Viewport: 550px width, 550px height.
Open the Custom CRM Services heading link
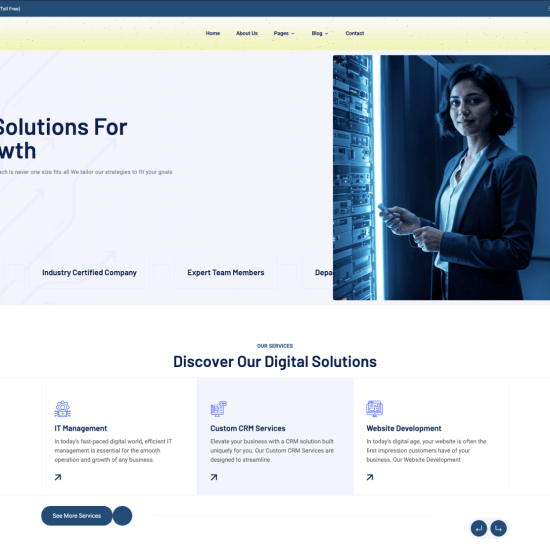pos(248,428)
